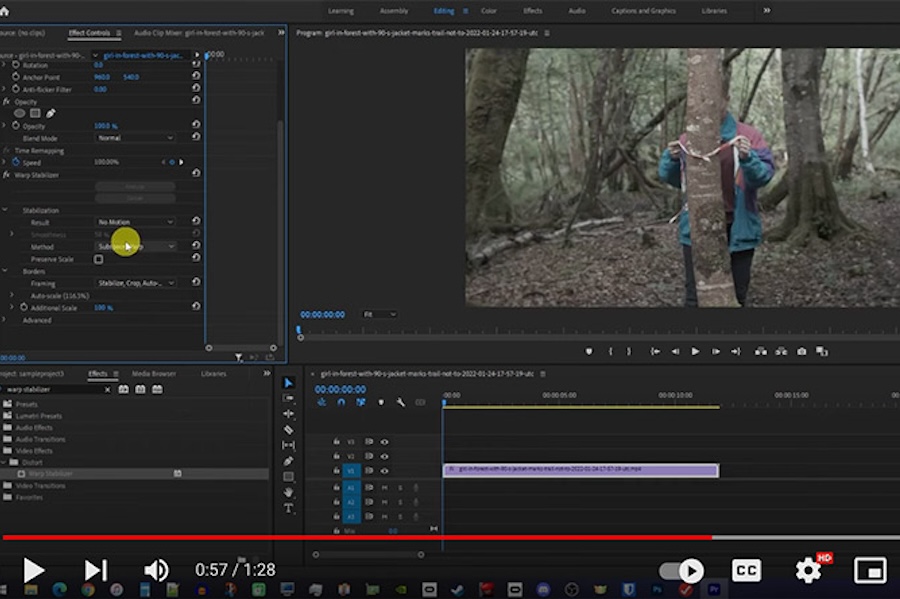The image size is (900, 599).
Task: Toggle closed captions CC button
Action: pos(746,570)
